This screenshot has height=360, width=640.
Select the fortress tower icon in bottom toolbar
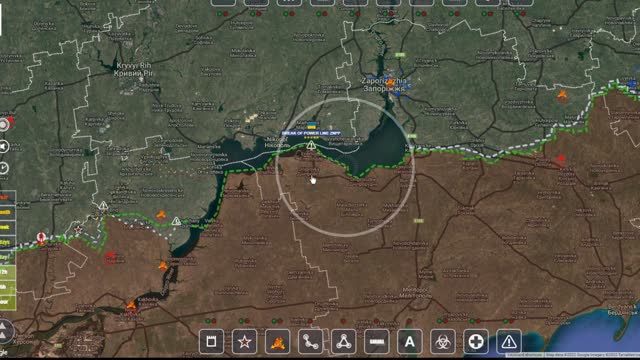(211, 341)
